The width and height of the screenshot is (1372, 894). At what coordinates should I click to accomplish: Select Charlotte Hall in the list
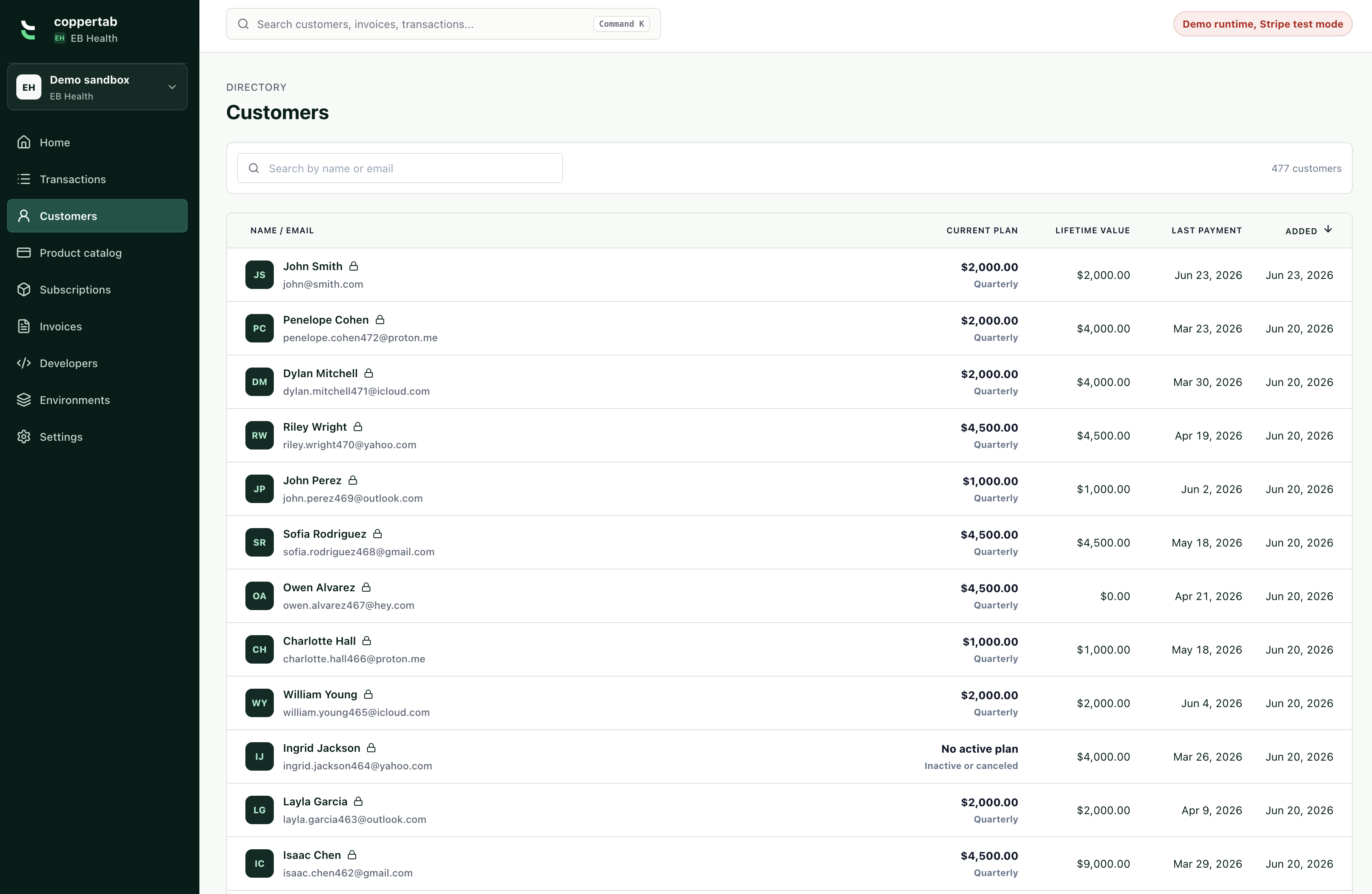click(x=789, y=649)
